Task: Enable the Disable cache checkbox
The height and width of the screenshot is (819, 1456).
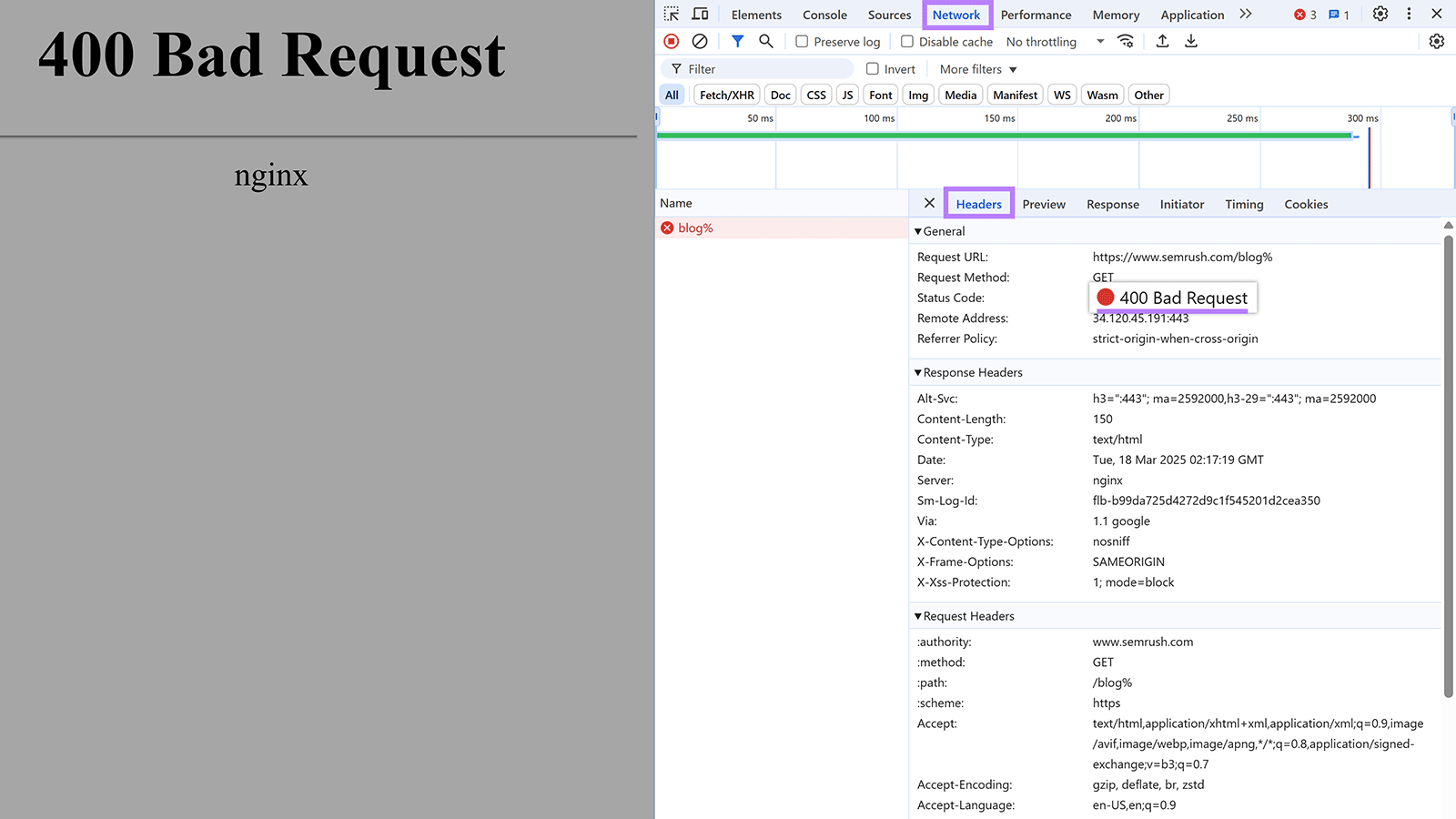Action: [x=906, y=41]
